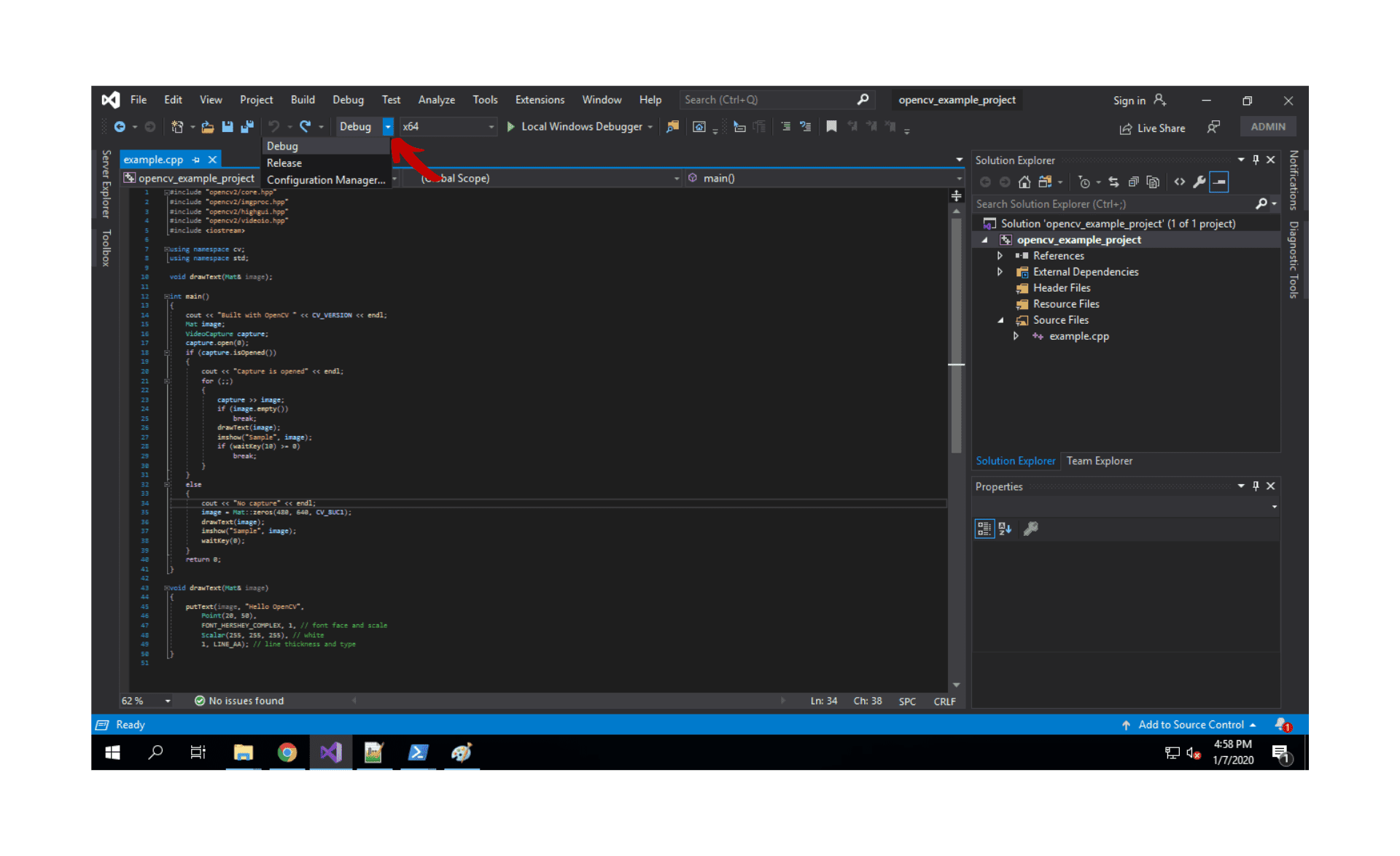
Task: Expand the example.cpp tree item
Action: (1016, 336)
